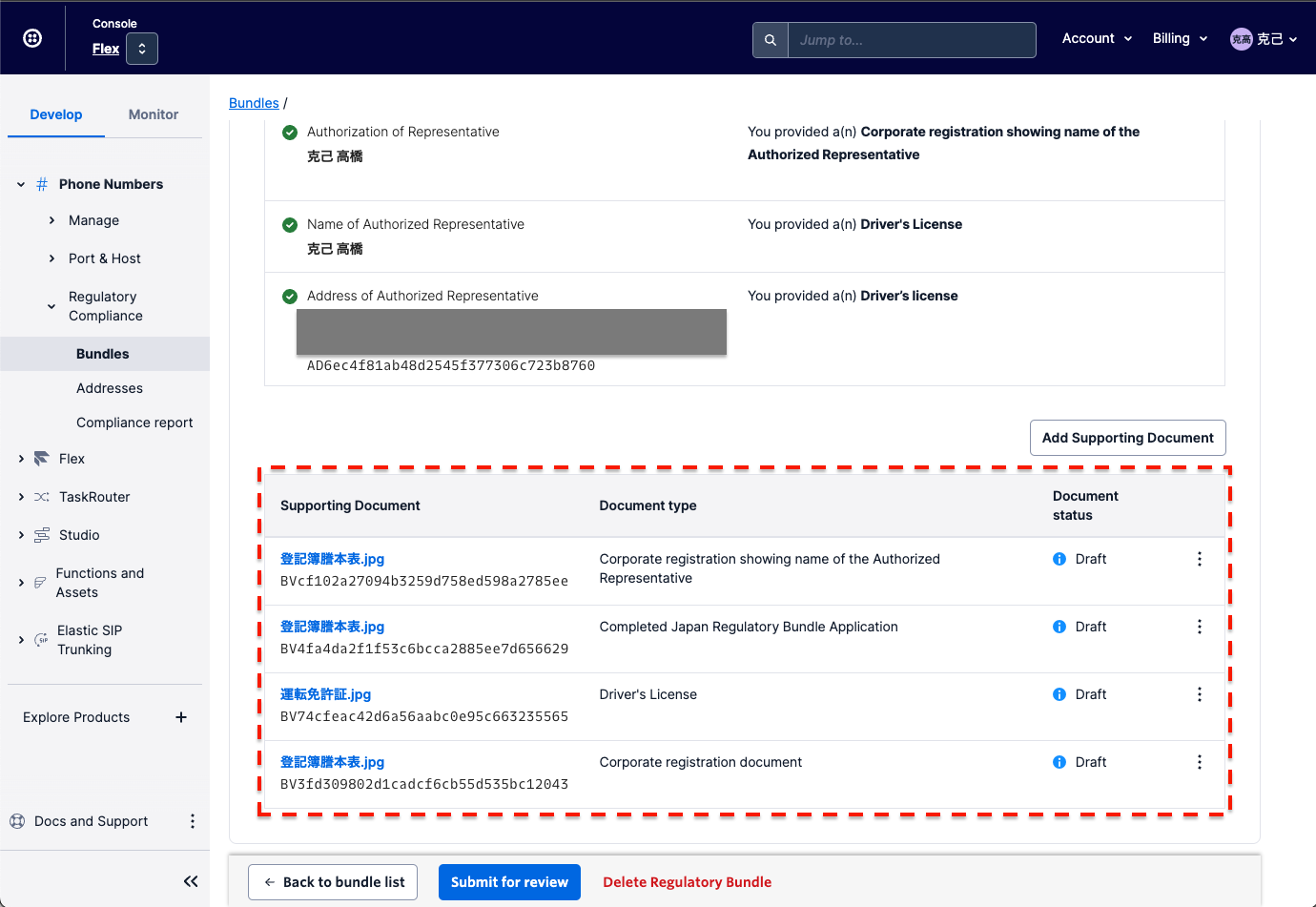Click Draft info icon in BVcf102a row
The height and width of the screenshot is (907, 1316).
(x=1059, y=559)
